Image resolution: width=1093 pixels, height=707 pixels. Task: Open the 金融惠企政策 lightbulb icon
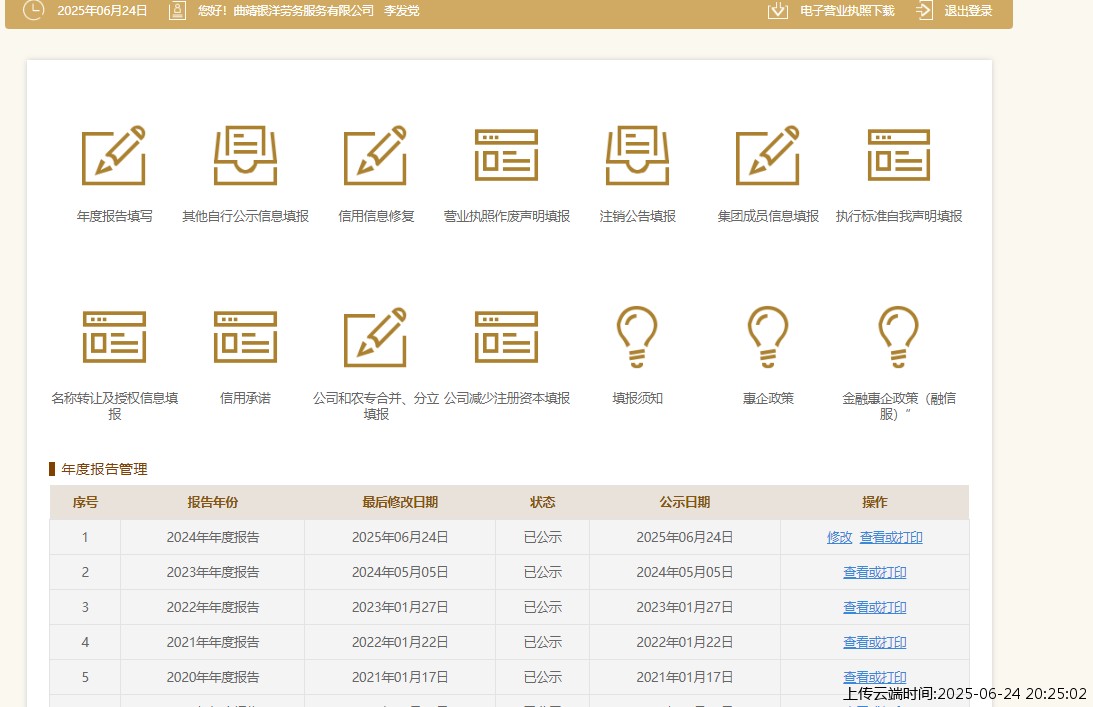click(x=899, y=337)
